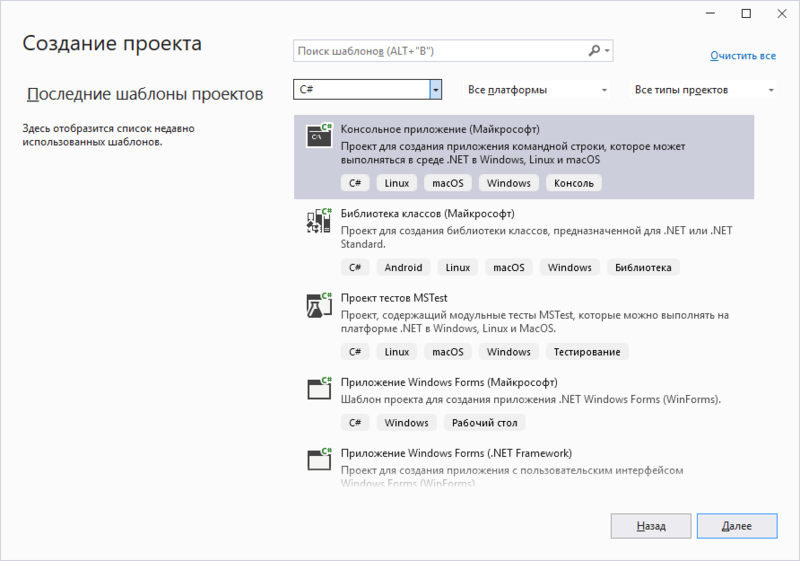Click the MSTest project description text
The width and height of the screenshot is (800, 561).
click(x=535, y=322)
